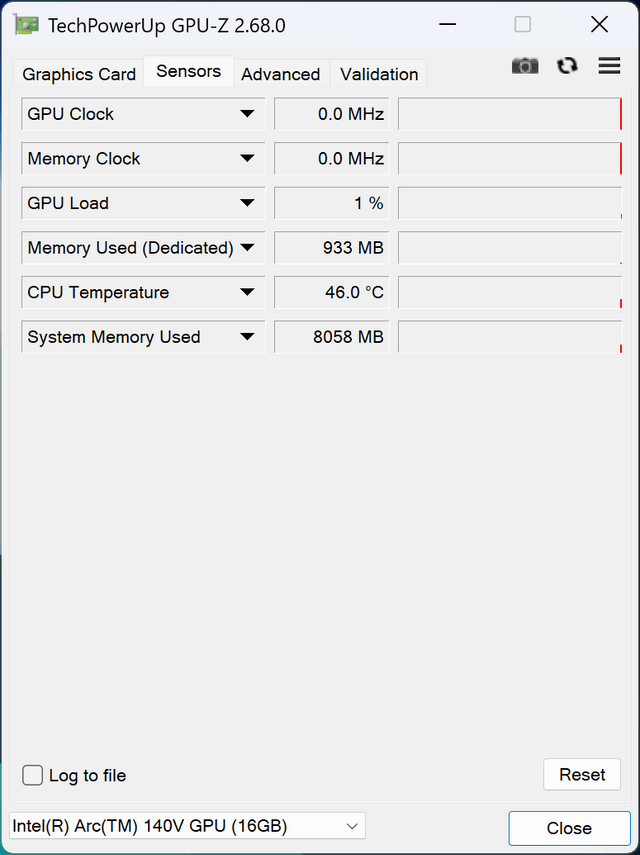Click the GPU Clock history graph
This screenshot has width=640, height=855.
(x=510, y=114)
